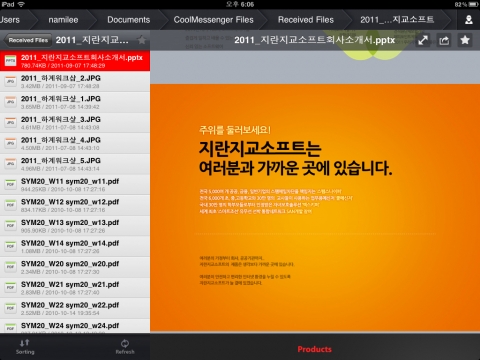
Task: Click PDF icon of SYM20_W11 file
Action: click(10, 185)
